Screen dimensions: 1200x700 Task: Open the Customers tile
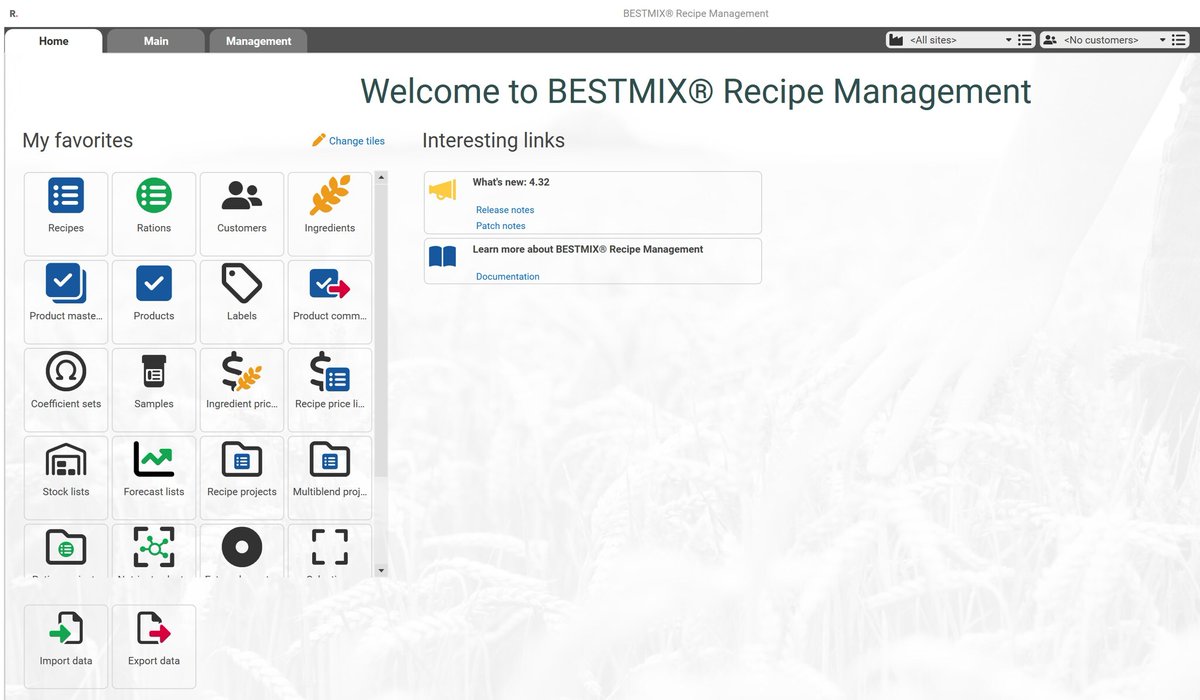(x=242, y=213)
